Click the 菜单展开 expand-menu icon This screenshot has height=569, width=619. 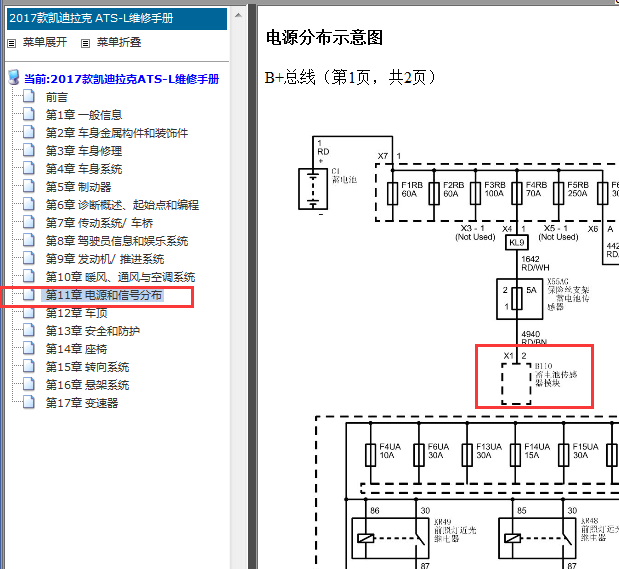(11, 43)
